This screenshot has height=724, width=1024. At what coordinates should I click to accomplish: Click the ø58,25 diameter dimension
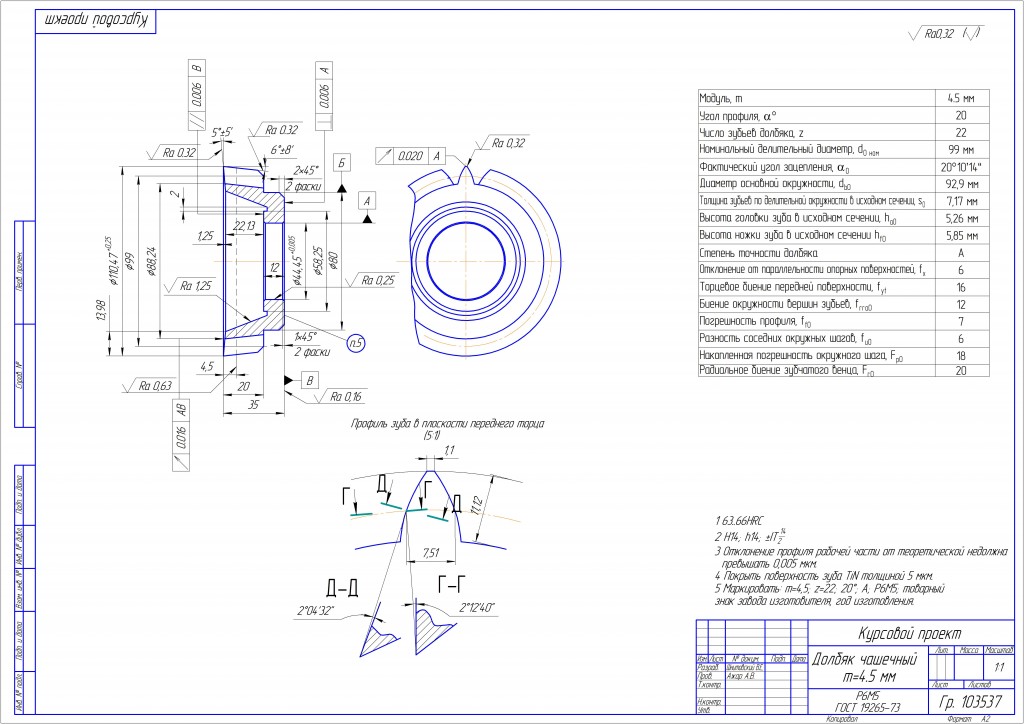(x=318, y=260)
